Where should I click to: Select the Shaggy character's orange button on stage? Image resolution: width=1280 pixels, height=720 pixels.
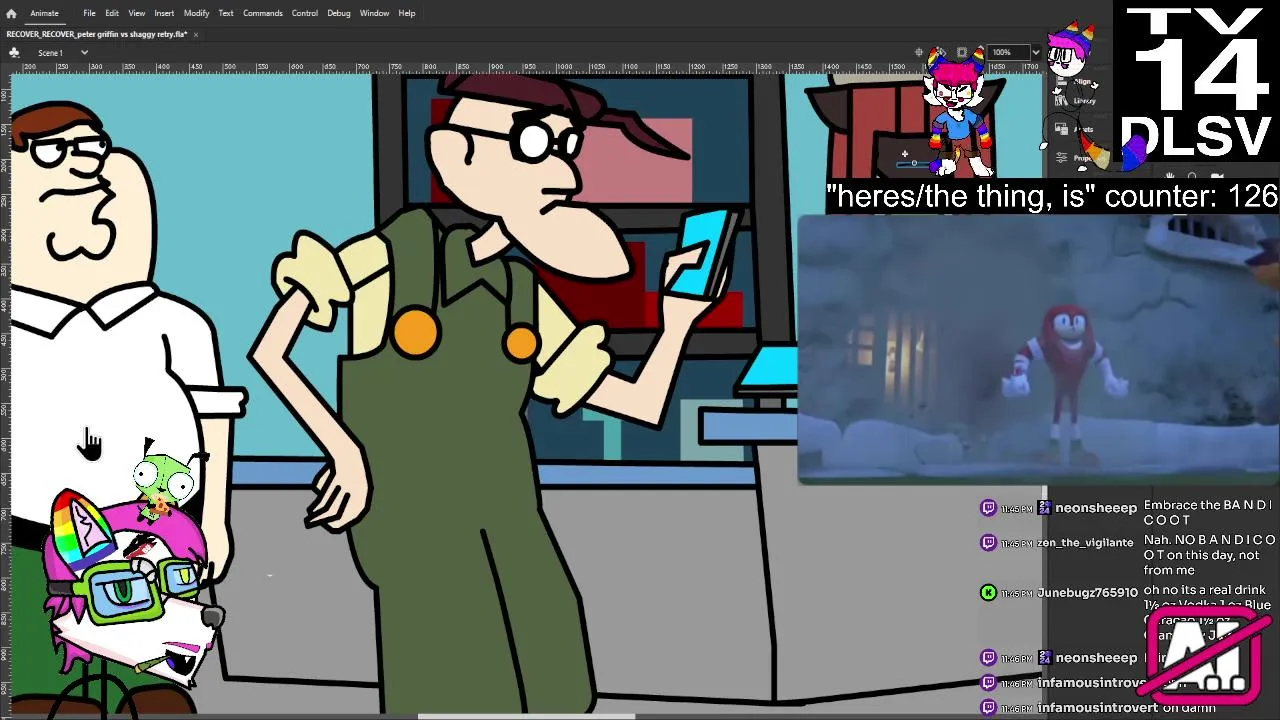[415, 331]
